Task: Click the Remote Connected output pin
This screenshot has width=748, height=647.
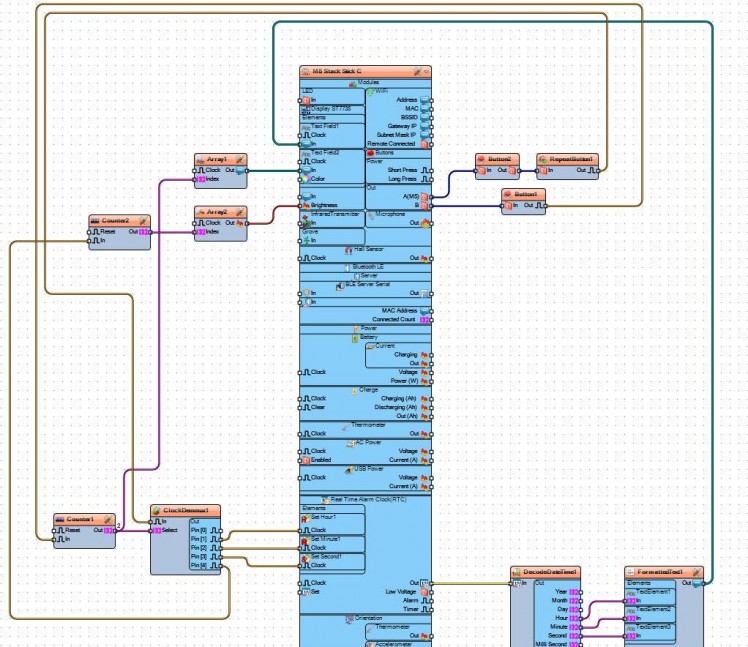Action: (x=431, y=144)
